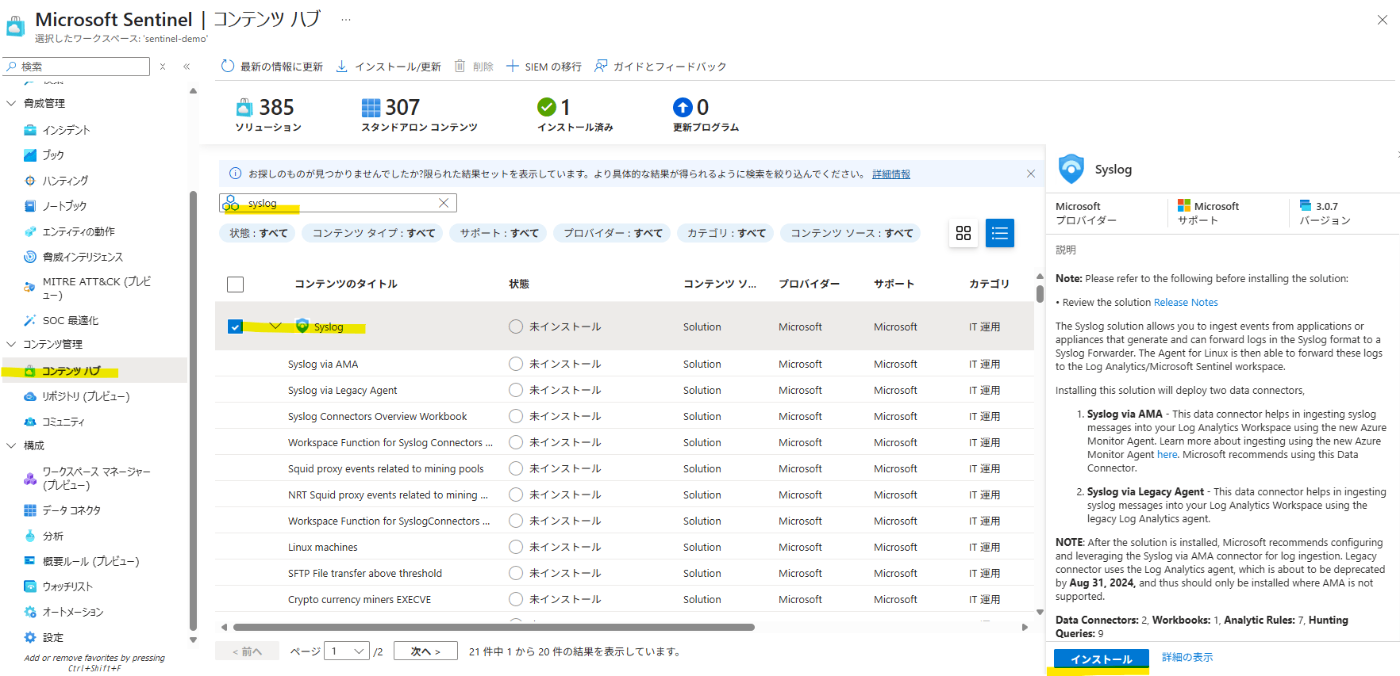Viewport: 1400px width, 676px height.
Task: Open 分析 in the sidebar
Action: 53,536
